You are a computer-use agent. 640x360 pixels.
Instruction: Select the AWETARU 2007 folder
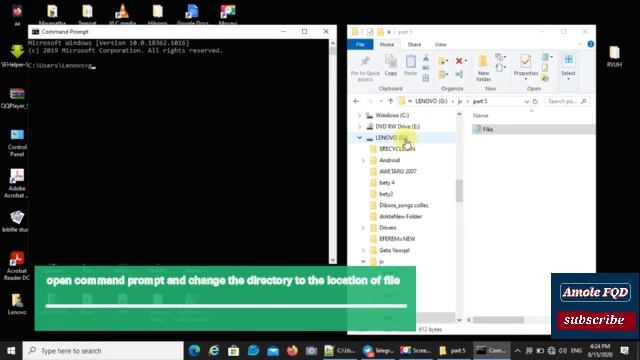point(398,171)
